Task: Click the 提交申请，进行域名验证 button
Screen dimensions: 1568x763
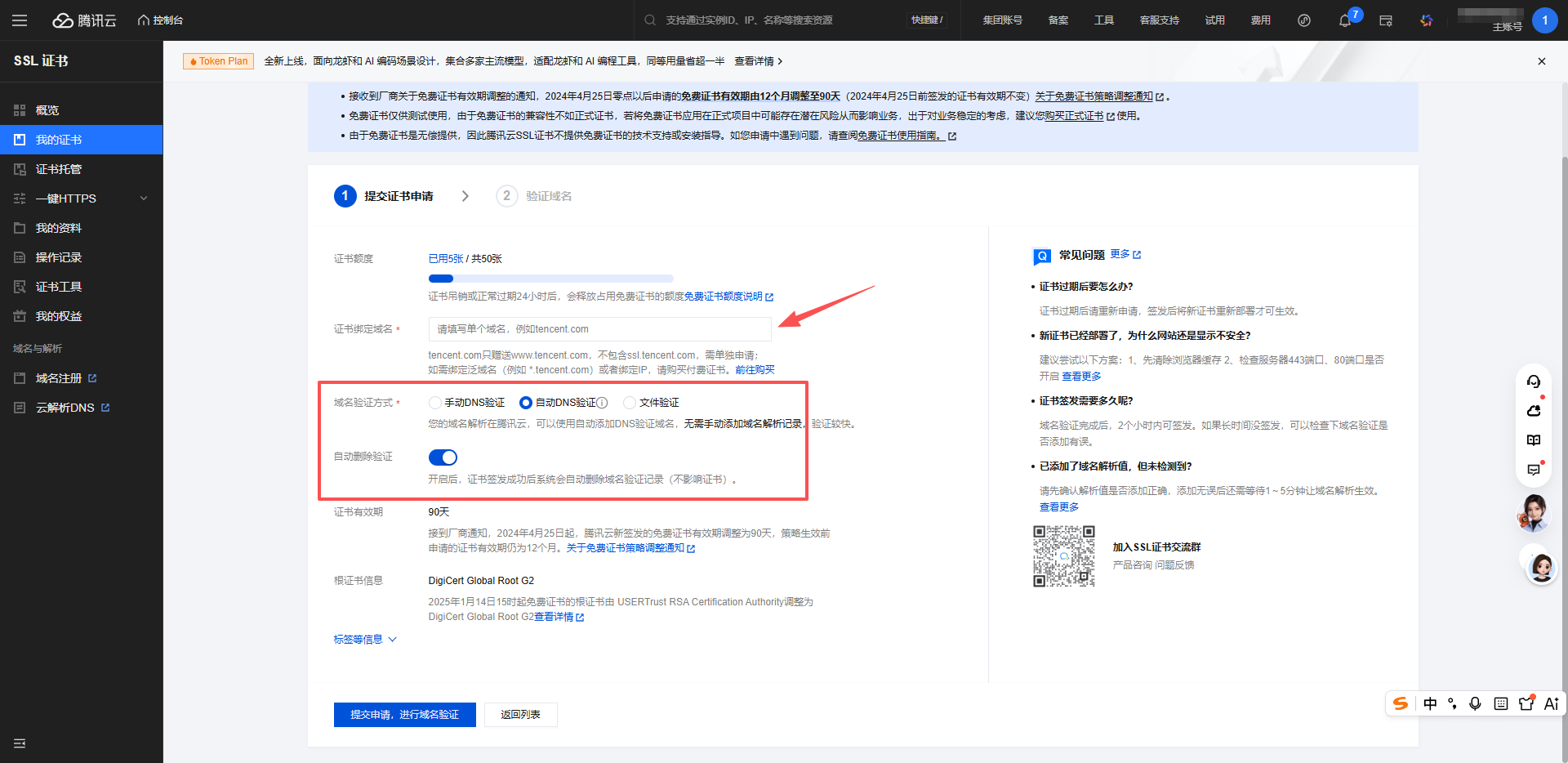Action: [x=404, y=715]
